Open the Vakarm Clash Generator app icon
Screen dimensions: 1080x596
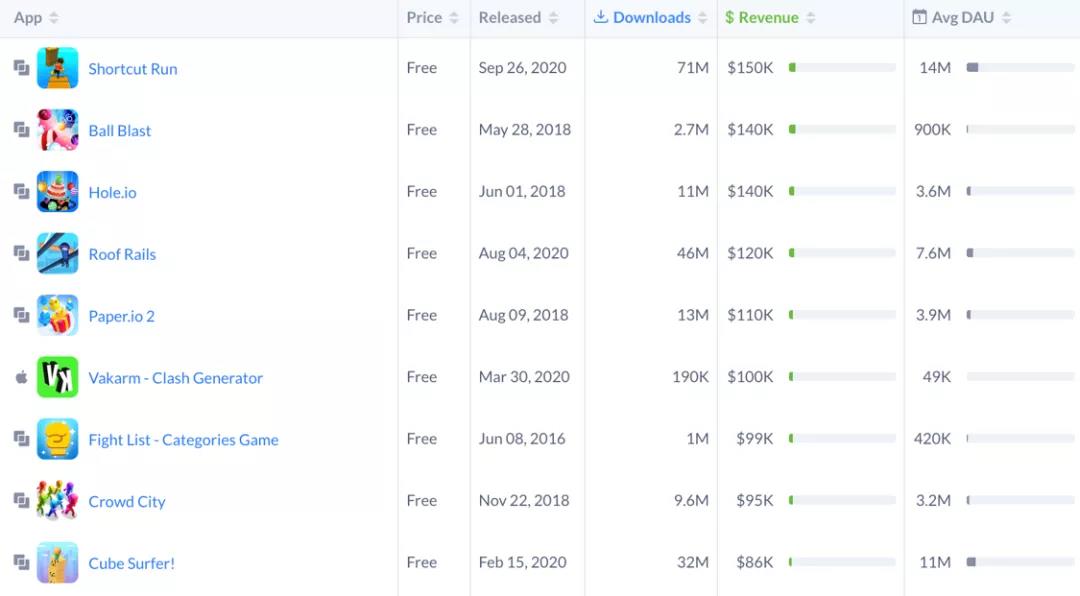57,377
